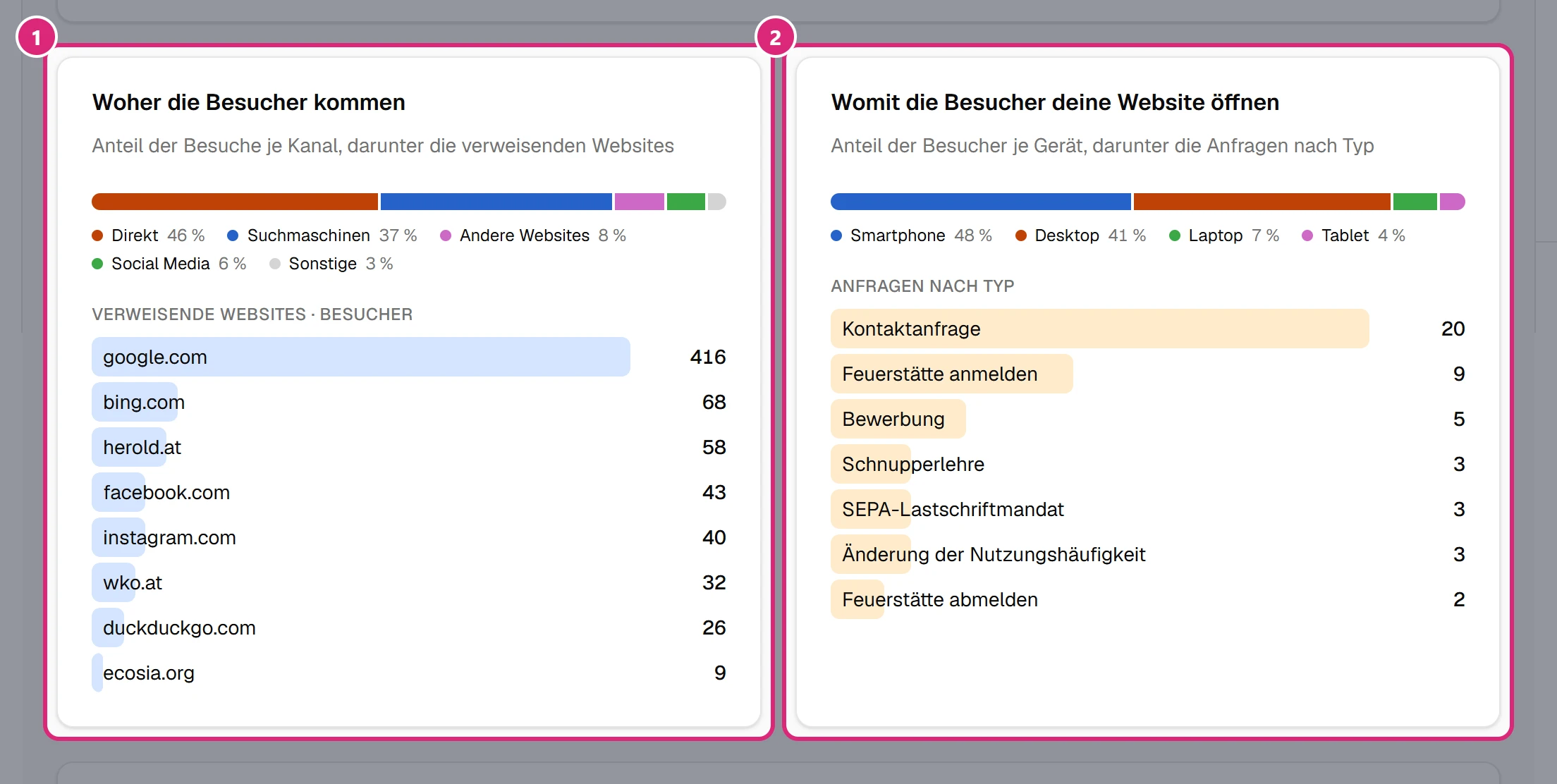Click the Suchmaschinen 37 % legend entry
Screen dimensions: 1557x784
(322, 235)
